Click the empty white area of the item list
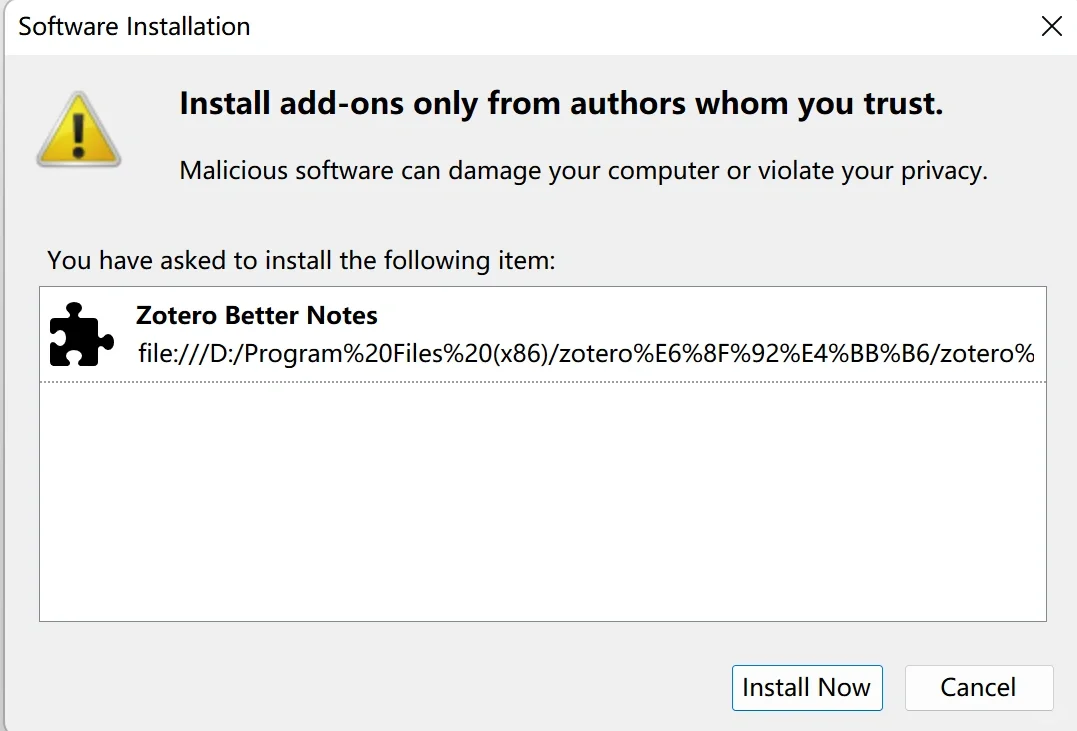 click(542, 500)
